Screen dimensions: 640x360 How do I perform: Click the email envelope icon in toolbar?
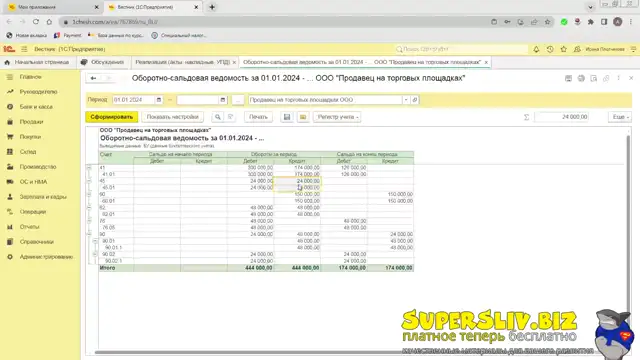tap(303, 117)
